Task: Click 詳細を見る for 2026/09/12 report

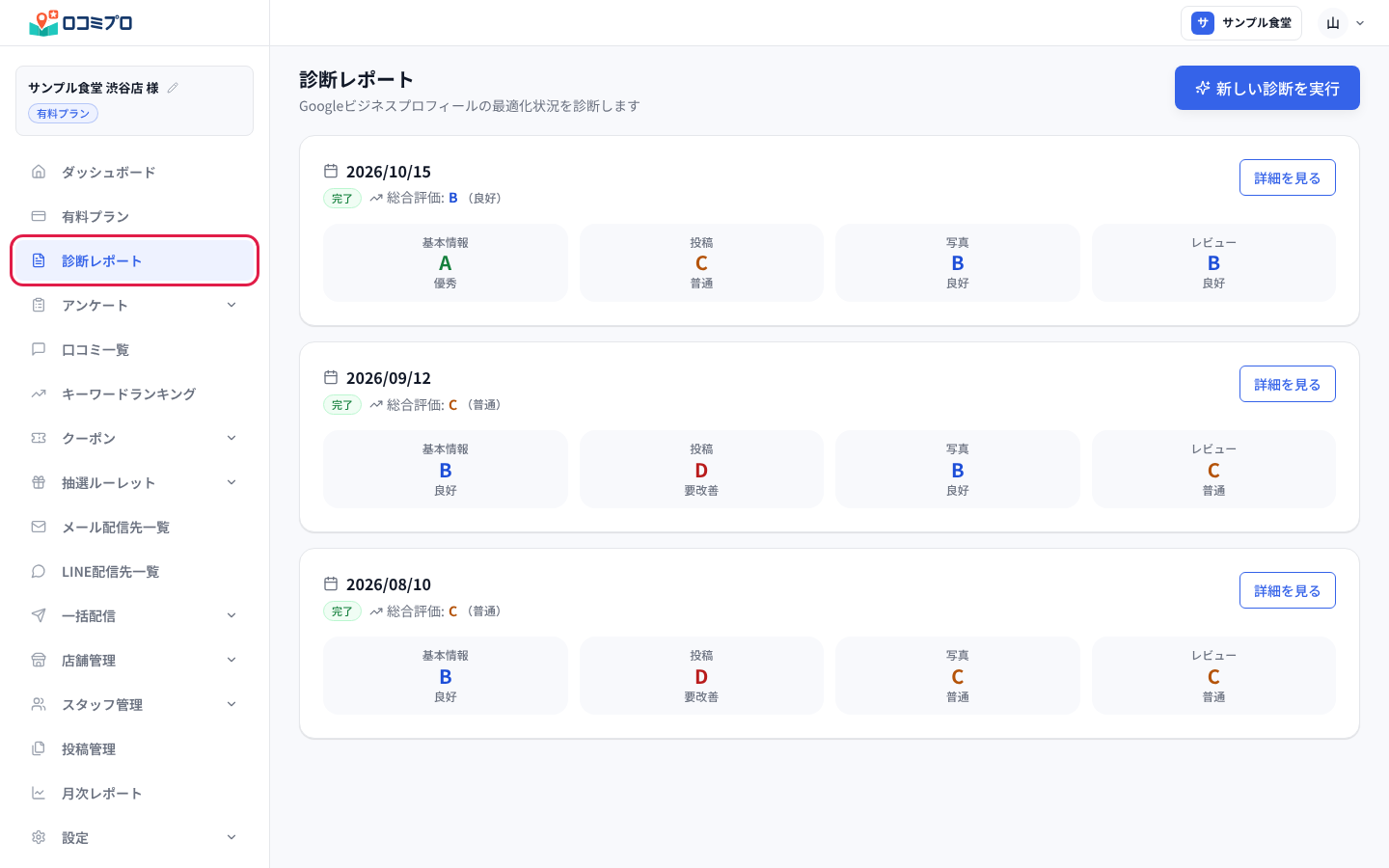Action: point(1288,384)
